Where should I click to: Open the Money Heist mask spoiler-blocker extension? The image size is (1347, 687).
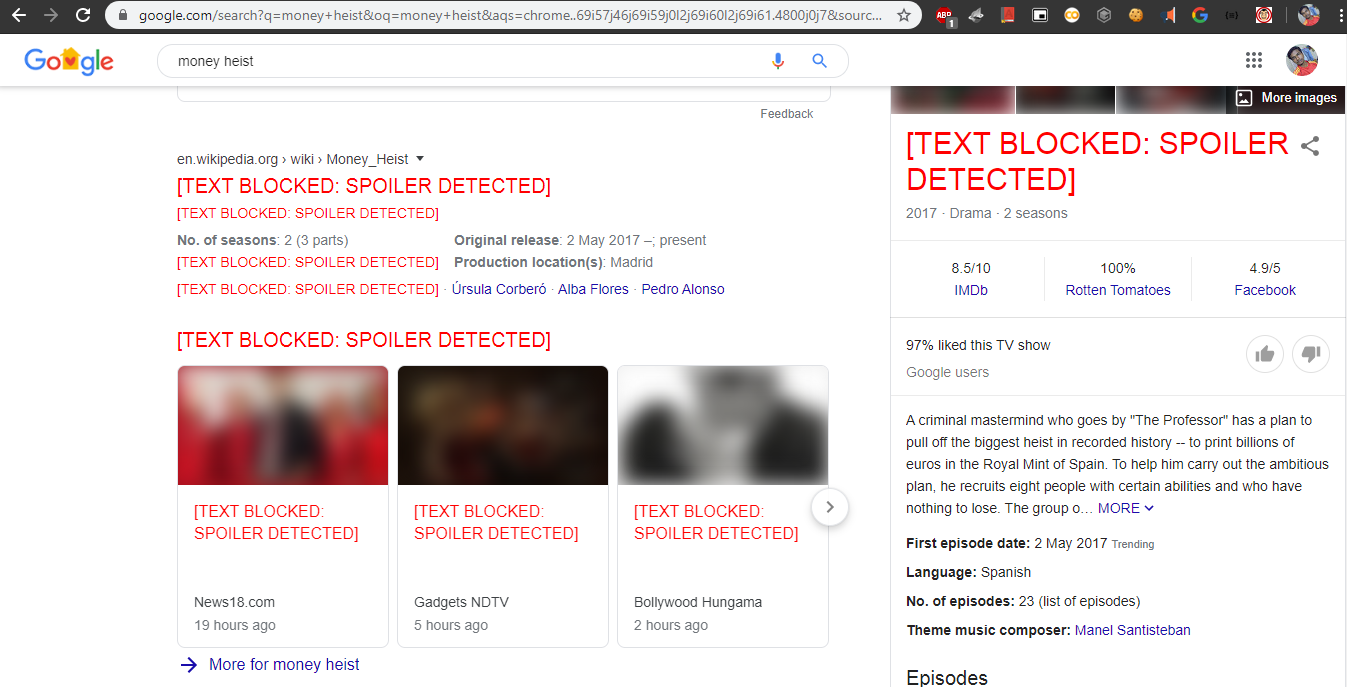1264,15
